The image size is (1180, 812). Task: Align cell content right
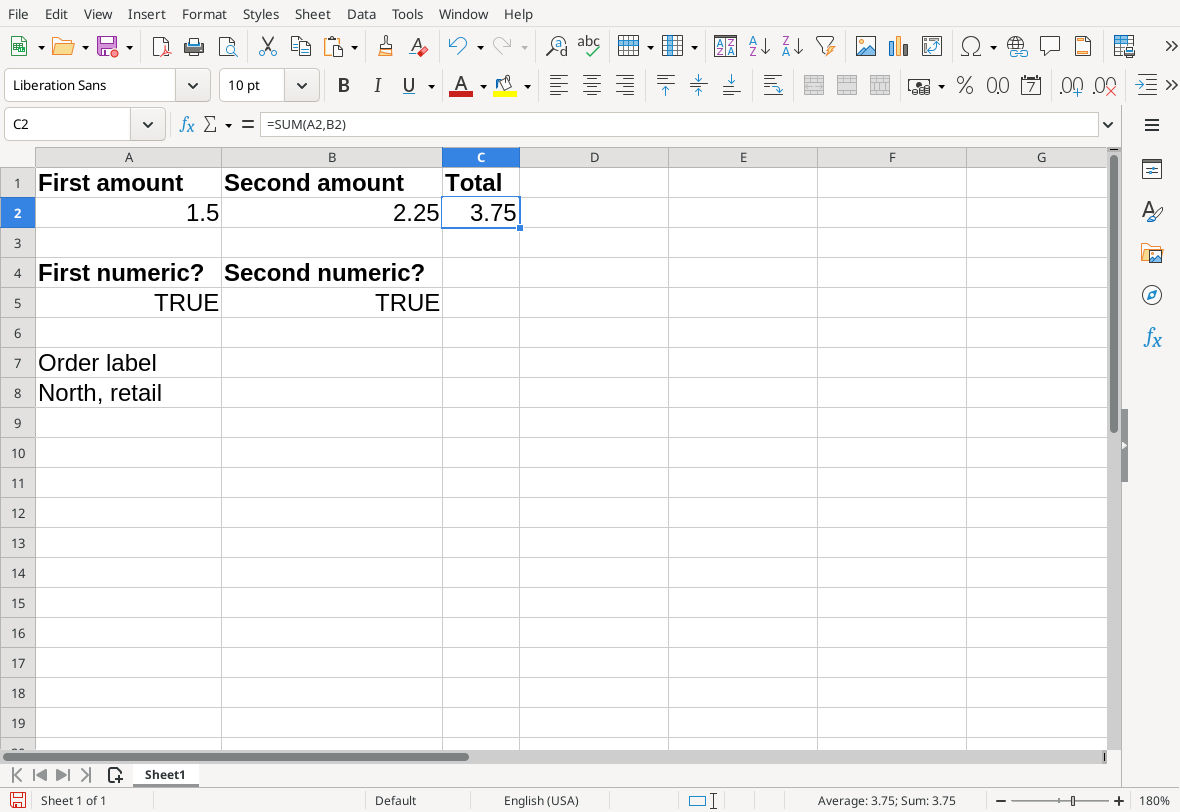coord(625,86)
